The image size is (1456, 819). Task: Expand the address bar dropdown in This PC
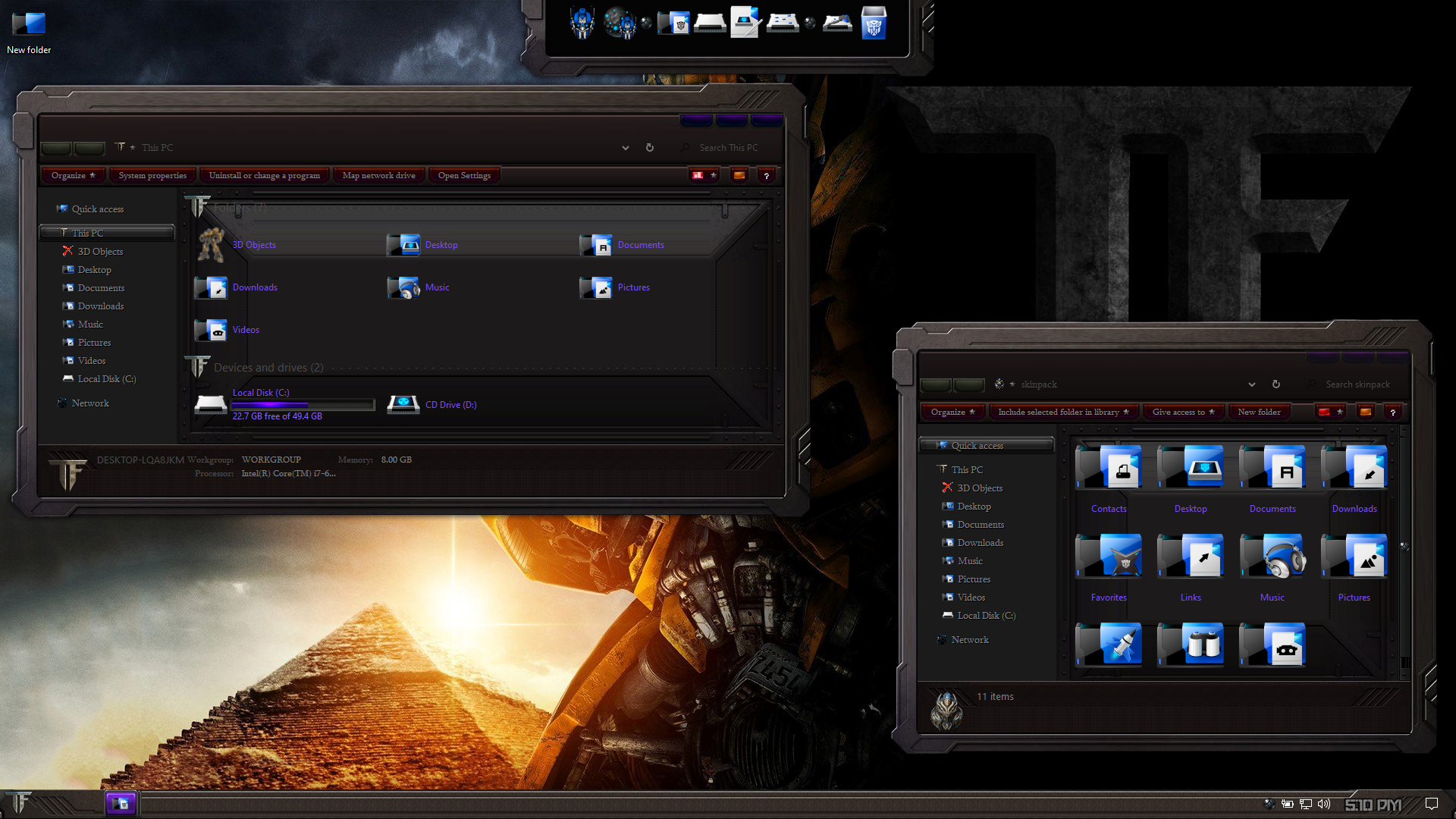626,148
